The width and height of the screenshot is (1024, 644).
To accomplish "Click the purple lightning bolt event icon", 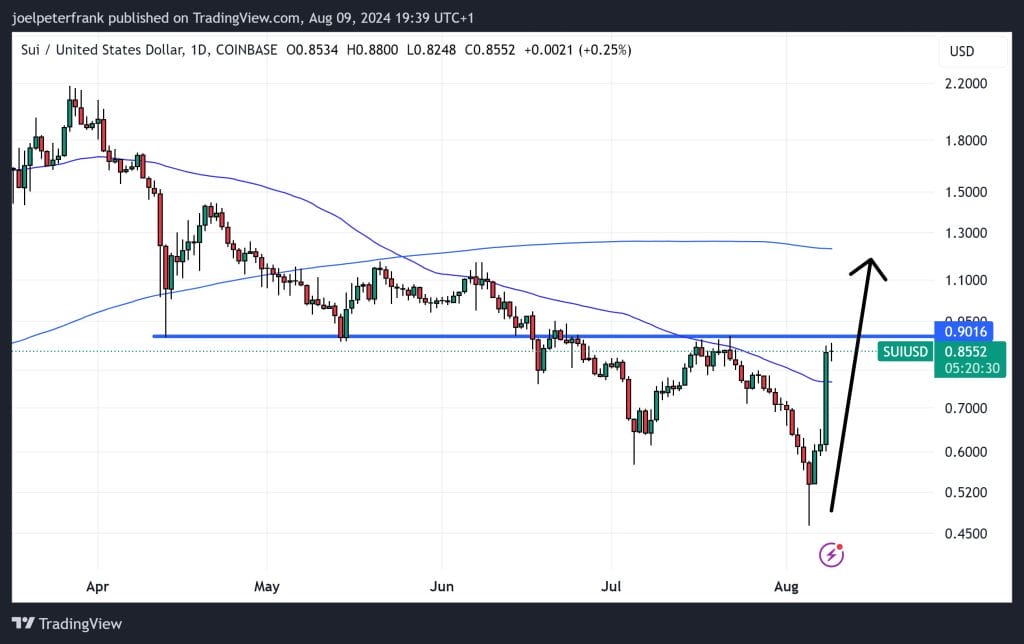I will (x=832, y=554).
